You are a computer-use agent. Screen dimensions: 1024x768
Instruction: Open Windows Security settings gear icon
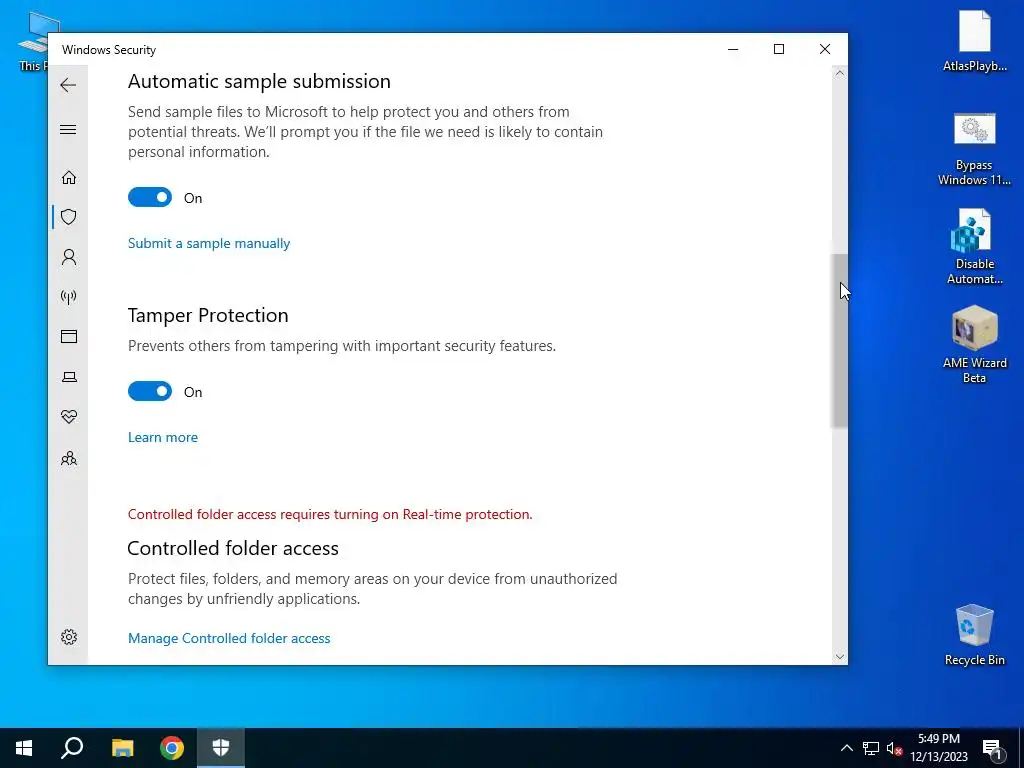point(69,637)
